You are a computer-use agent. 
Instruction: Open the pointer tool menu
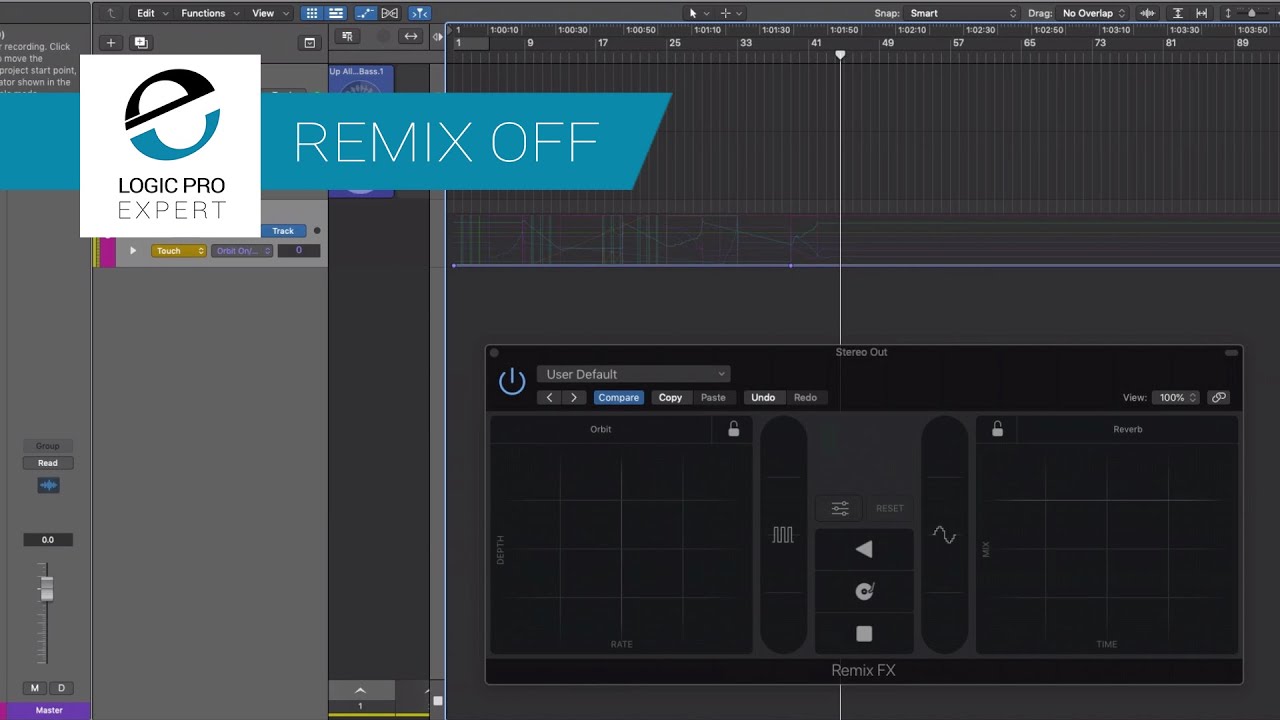699,13
